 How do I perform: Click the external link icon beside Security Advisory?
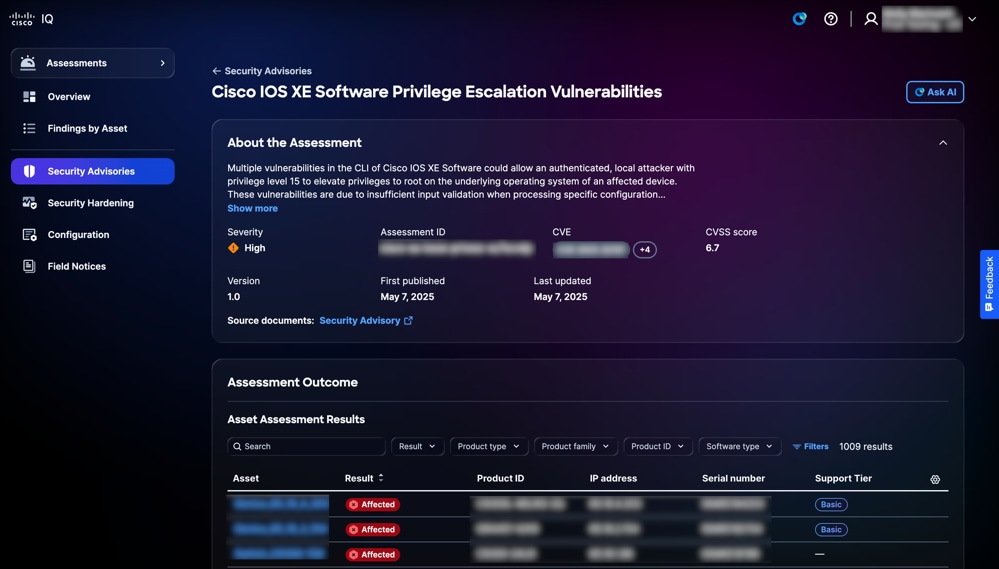(x=408, y=321)
